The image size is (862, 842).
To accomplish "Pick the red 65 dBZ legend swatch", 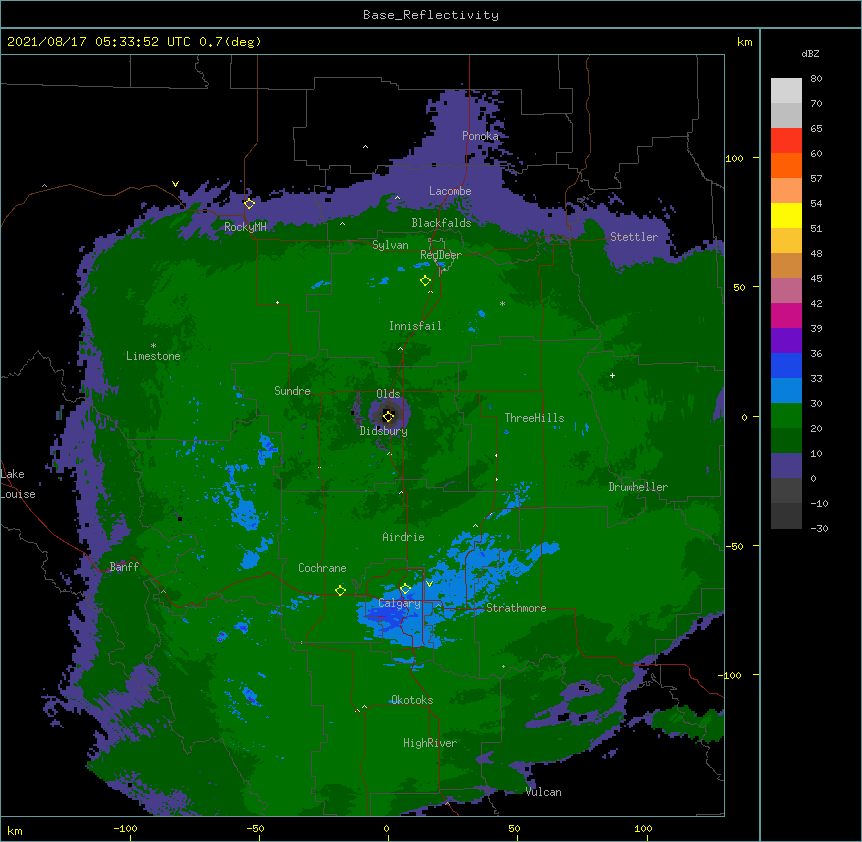I will point(786,141).
